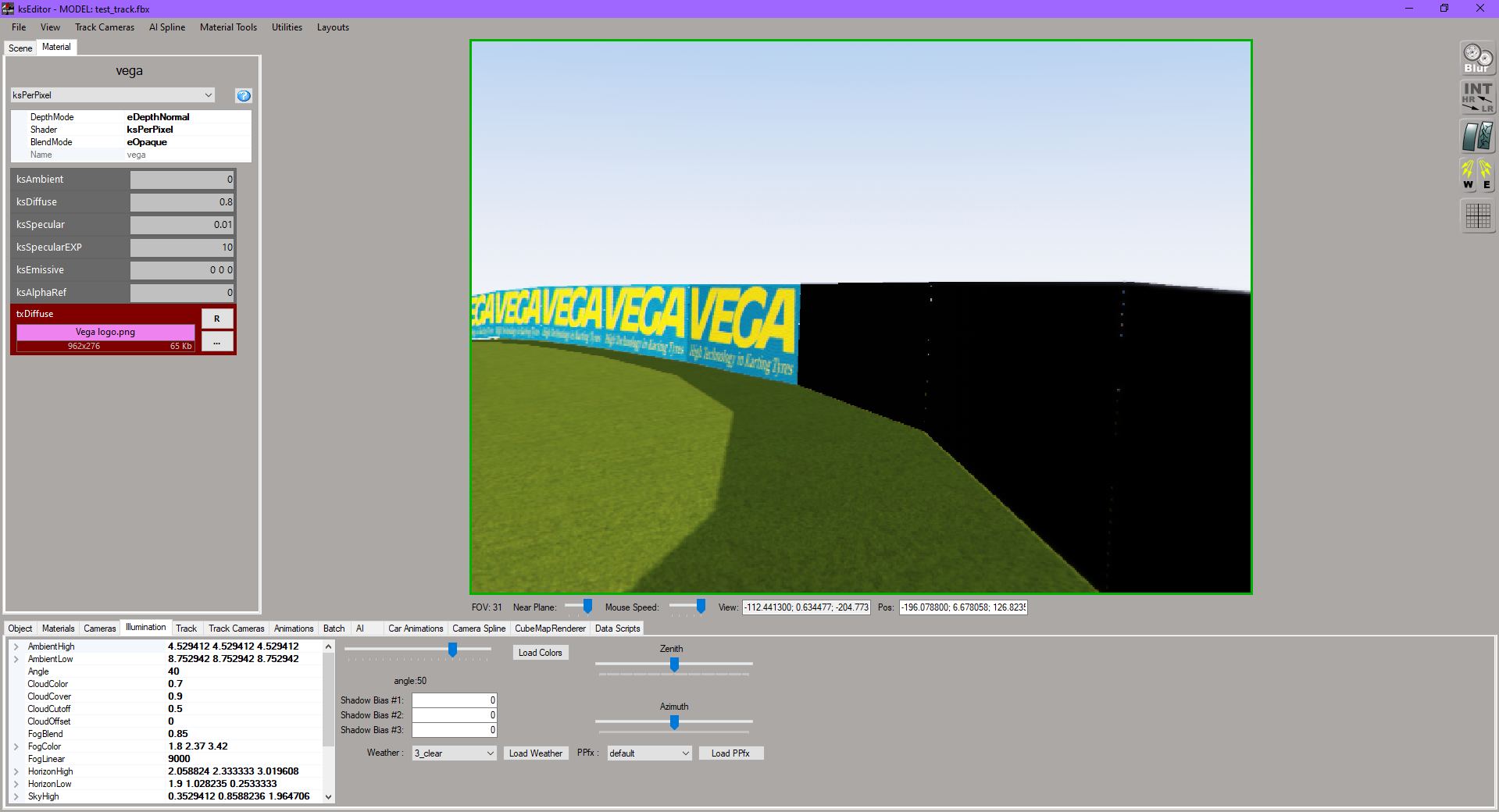Screen dimensions: 1499x812
Task: Switch to the Car Animations tab
Action: [416, 629]
